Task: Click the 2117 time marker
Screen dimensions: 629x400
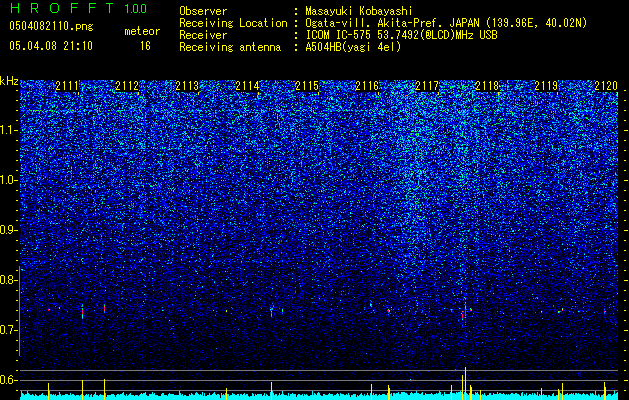Action: point(427,86)
